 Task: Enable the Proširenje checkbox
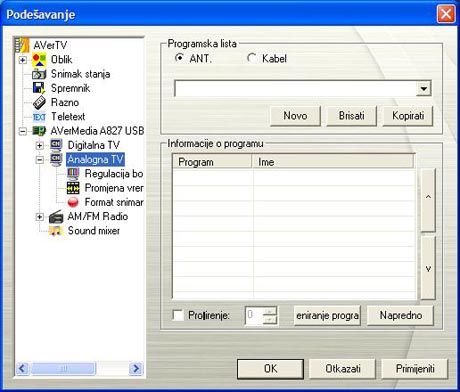[x=178, y=315]
